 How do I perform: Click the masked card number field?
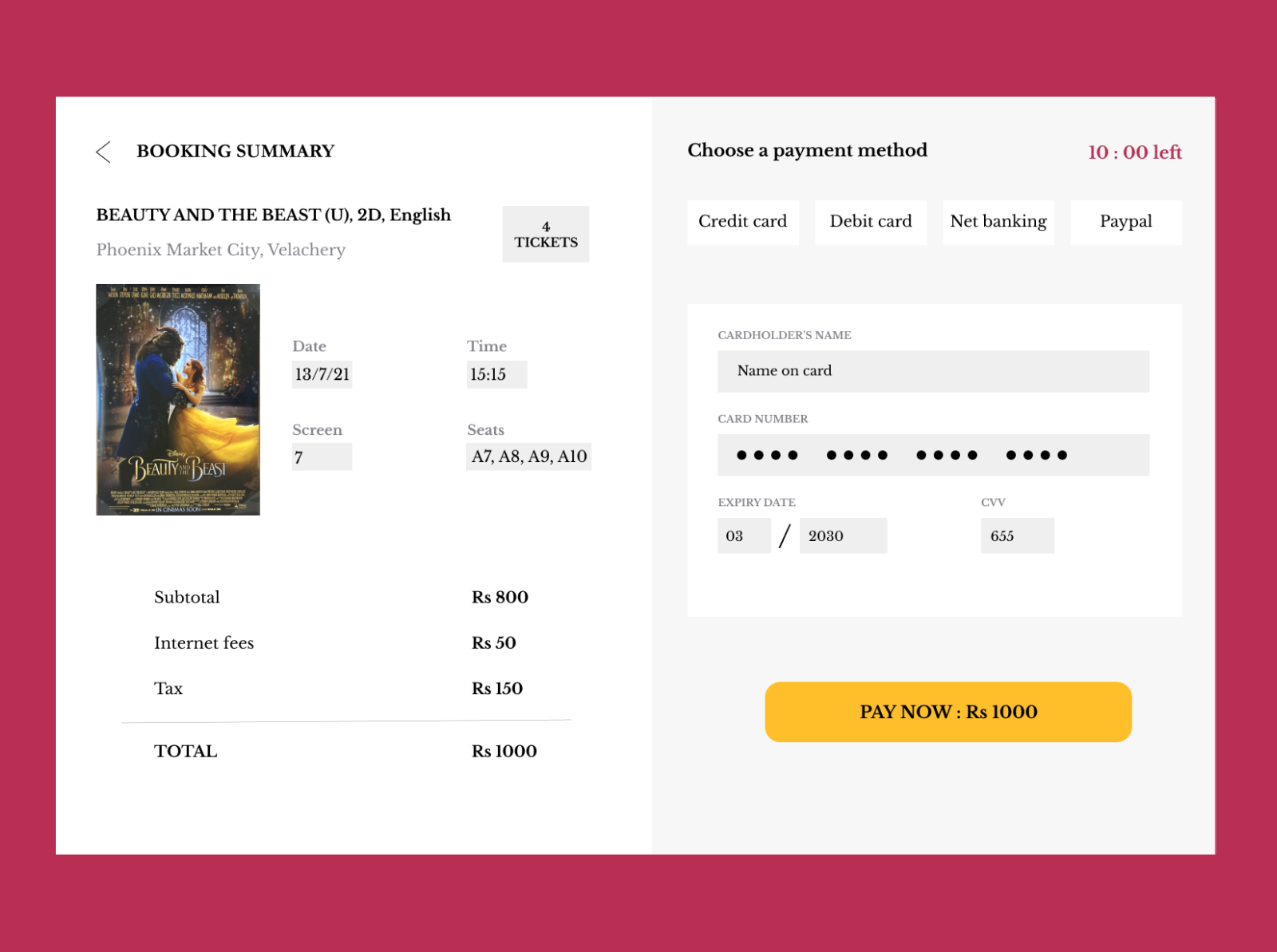click(x=934, y=454)
